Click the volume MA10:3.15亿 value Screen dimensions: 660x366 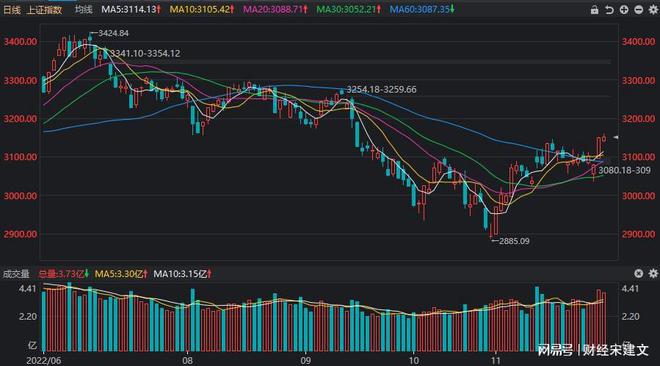[x=182, y=274]
